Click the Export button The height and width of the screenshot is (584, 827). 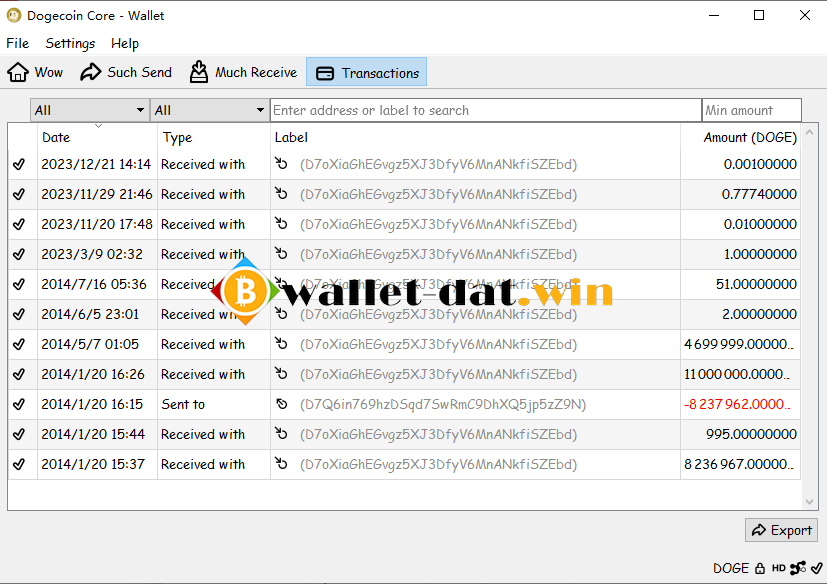pos(781,530)
